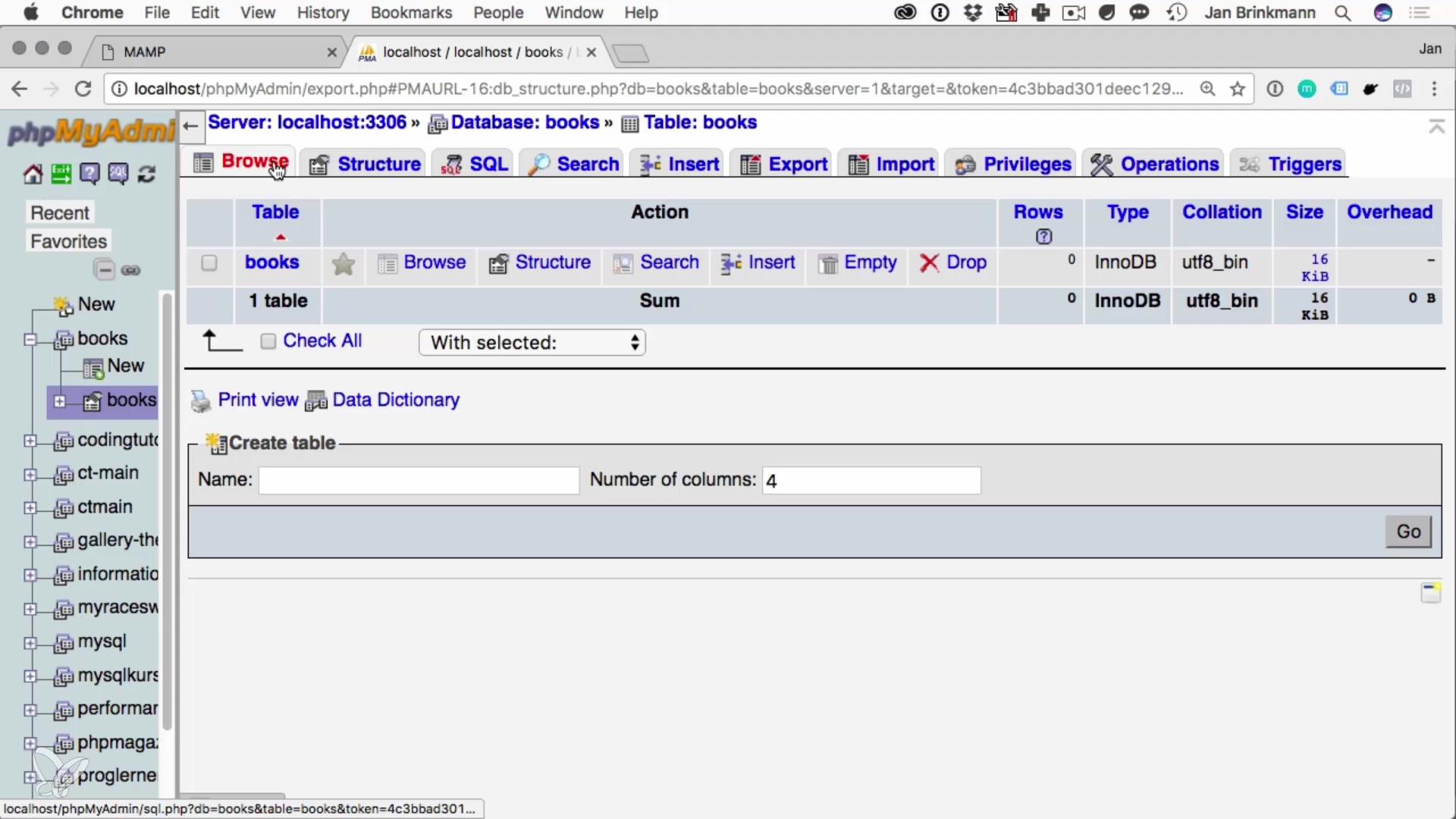Click the new table Name input field
Image resolution: width=1456 pixels, height=819 pixels.
tap(419, 481)
